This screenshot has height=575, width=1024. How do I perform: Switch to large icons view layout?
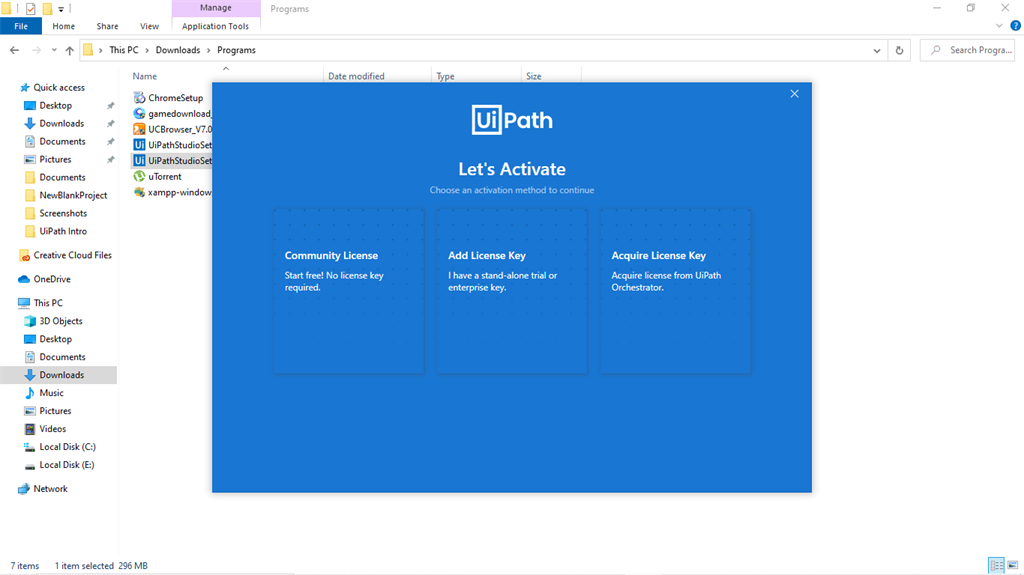pos(1012,565)
